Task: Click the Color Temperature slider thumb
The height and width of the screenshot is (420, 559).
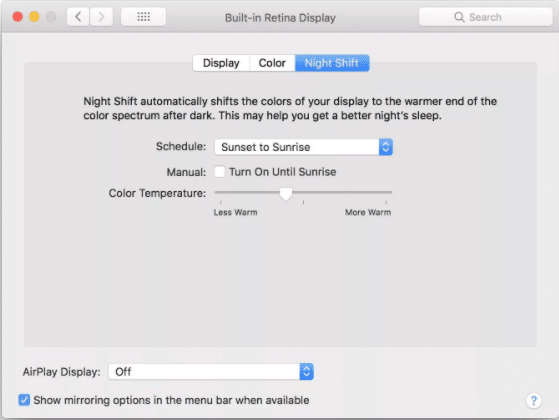Action: [x=286, y=194]
